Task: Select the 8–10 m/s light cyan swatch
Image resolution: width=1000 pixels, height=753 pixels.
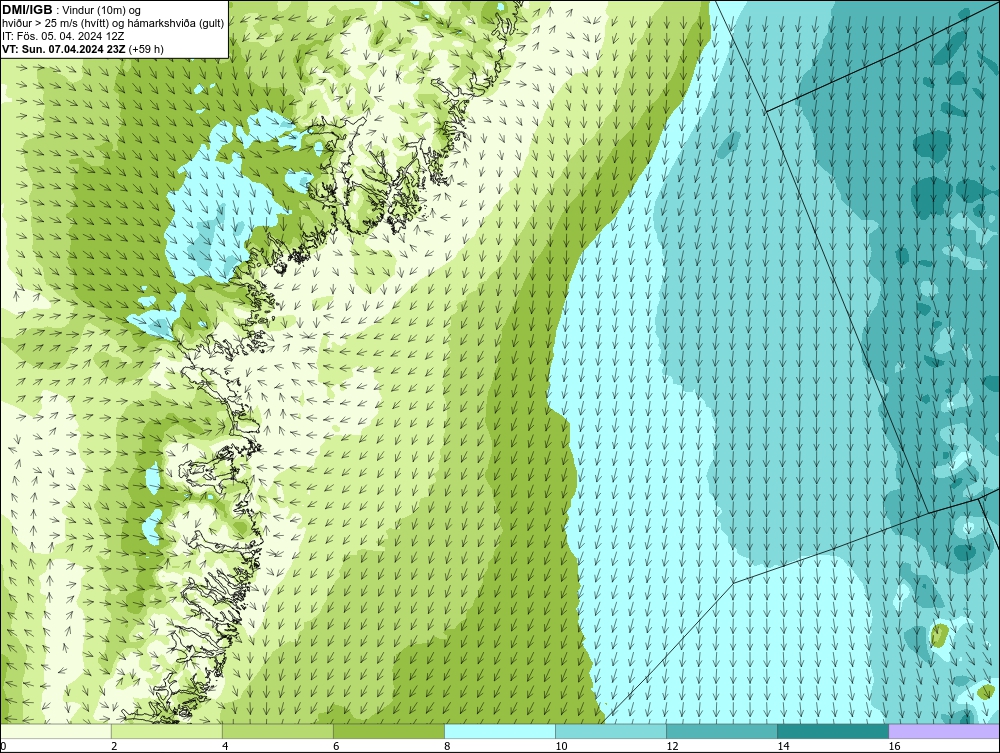Action: click(500, 731)
